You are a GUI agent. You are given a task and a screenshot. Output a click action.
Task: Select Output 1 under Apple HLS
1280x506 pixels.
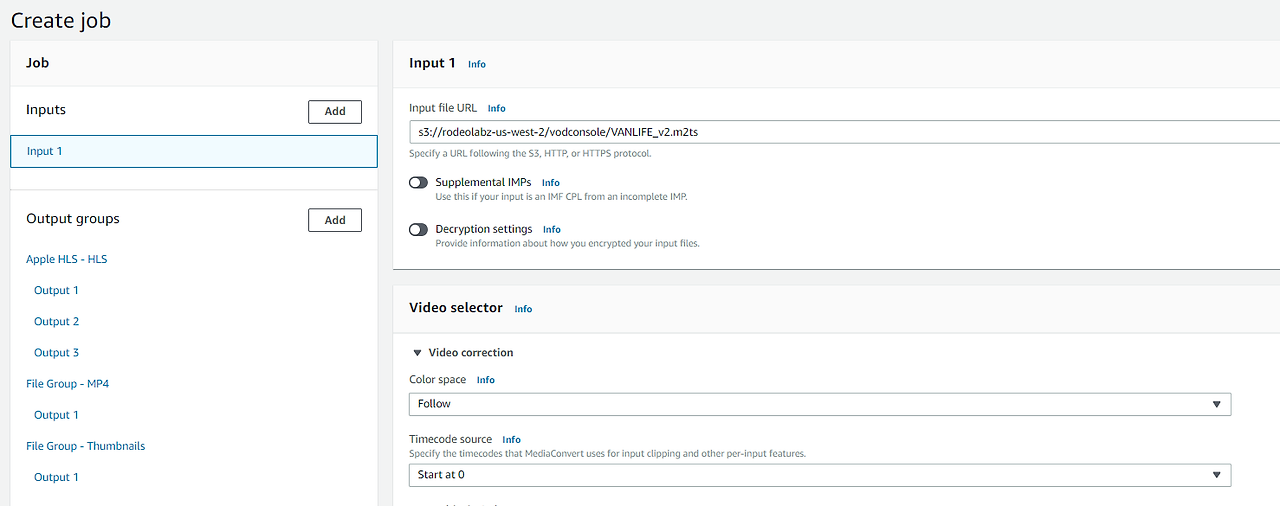(56, 290)
